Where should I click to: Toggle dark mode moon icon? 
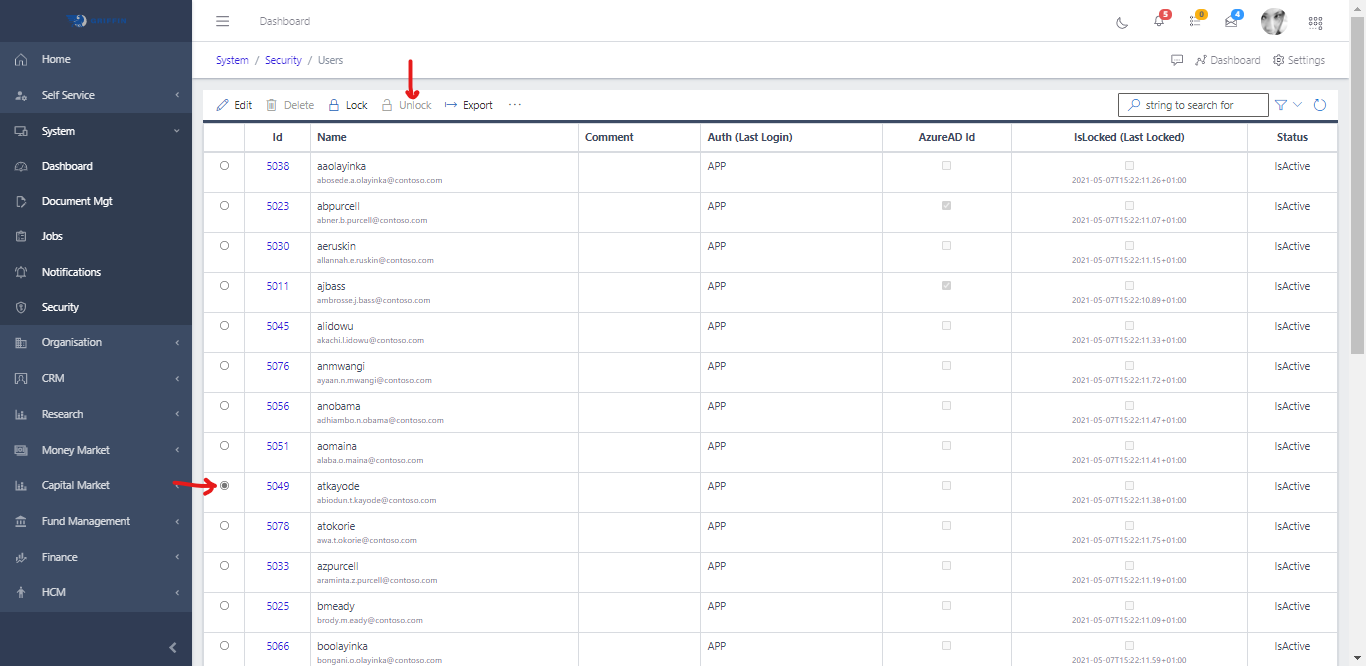(1122, 22)
